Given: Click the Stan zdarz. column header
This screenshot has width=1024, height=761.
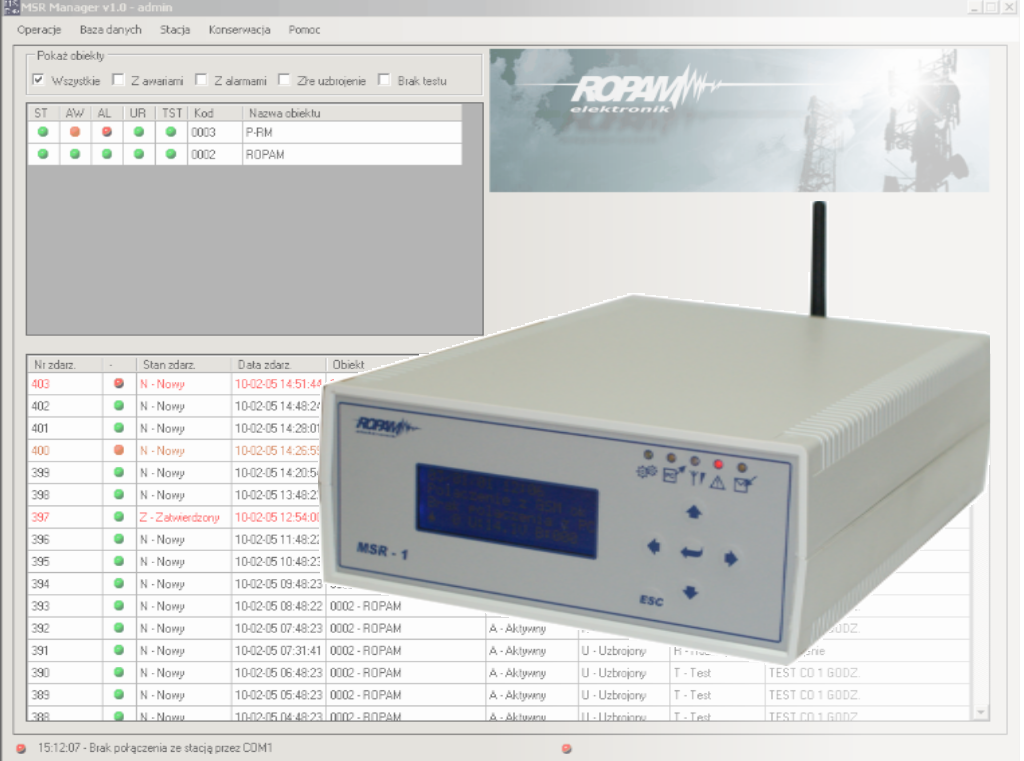Looking at the screenshot, I should 184,364.
